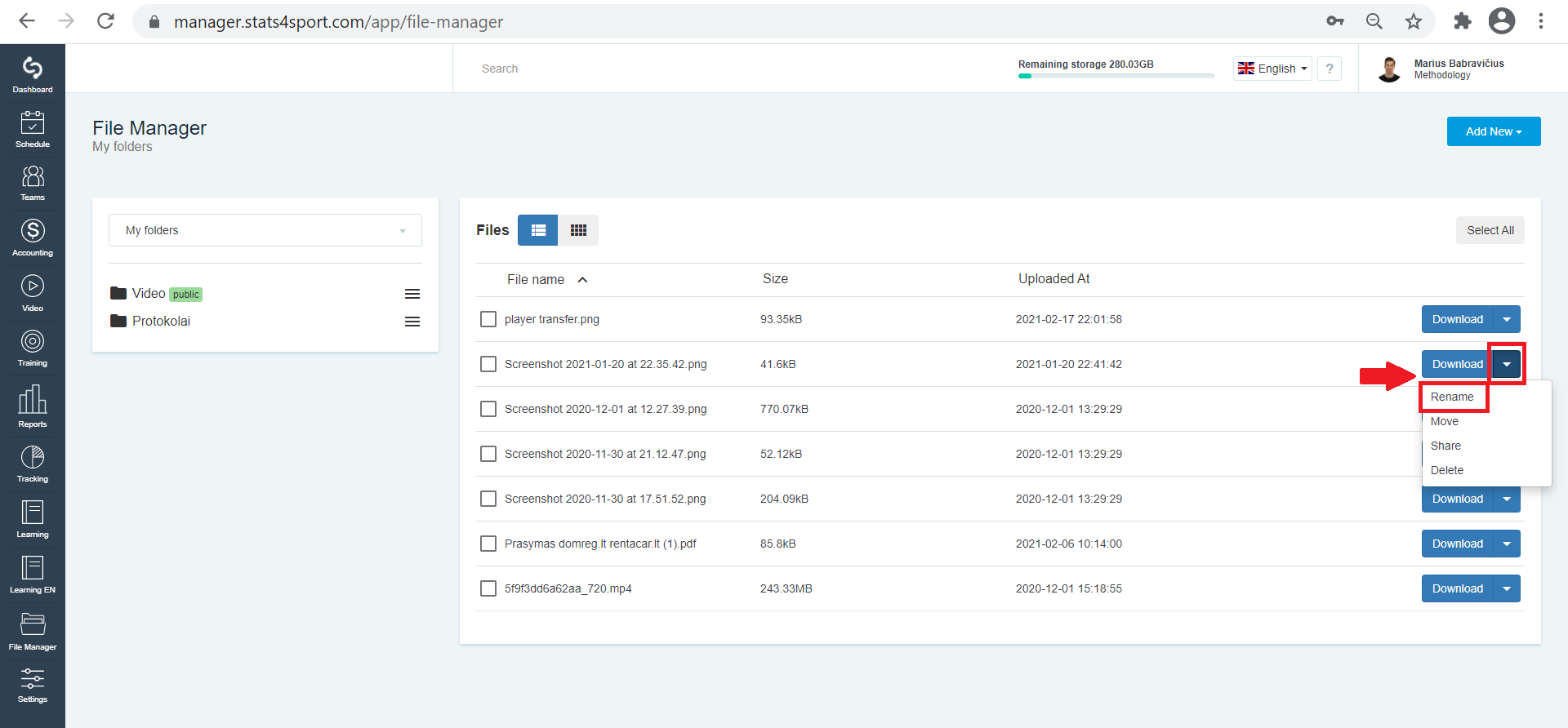Expand the download arrow for 5f9f3dd6a62aa_720.mp4
Screen dimensions: 1568x728
point(1507,588)
